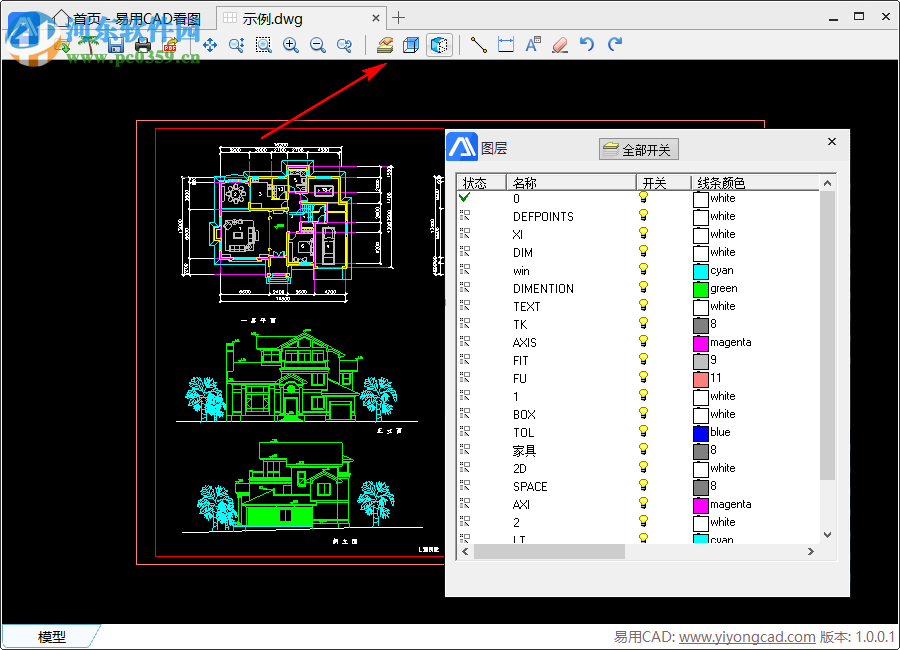900x650 pixels.
Task: Change the win layer cyan color swatch
Action: point(700,270)
